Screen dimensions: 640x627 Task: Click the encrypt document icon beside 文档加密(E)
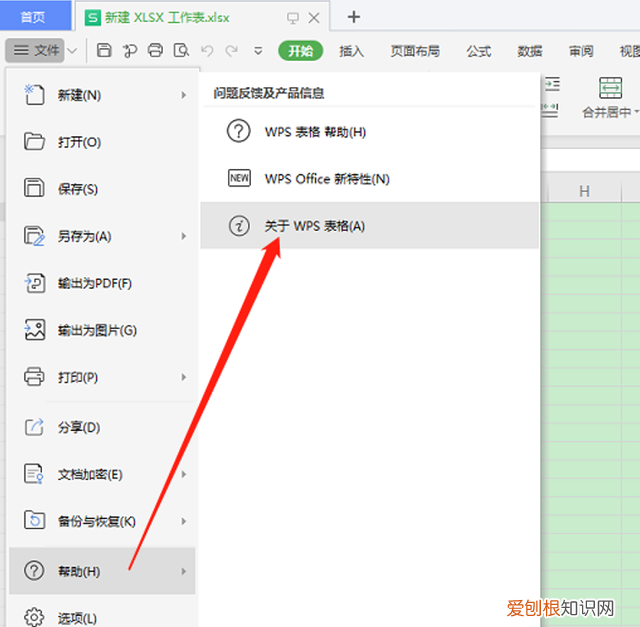point(34,474)
